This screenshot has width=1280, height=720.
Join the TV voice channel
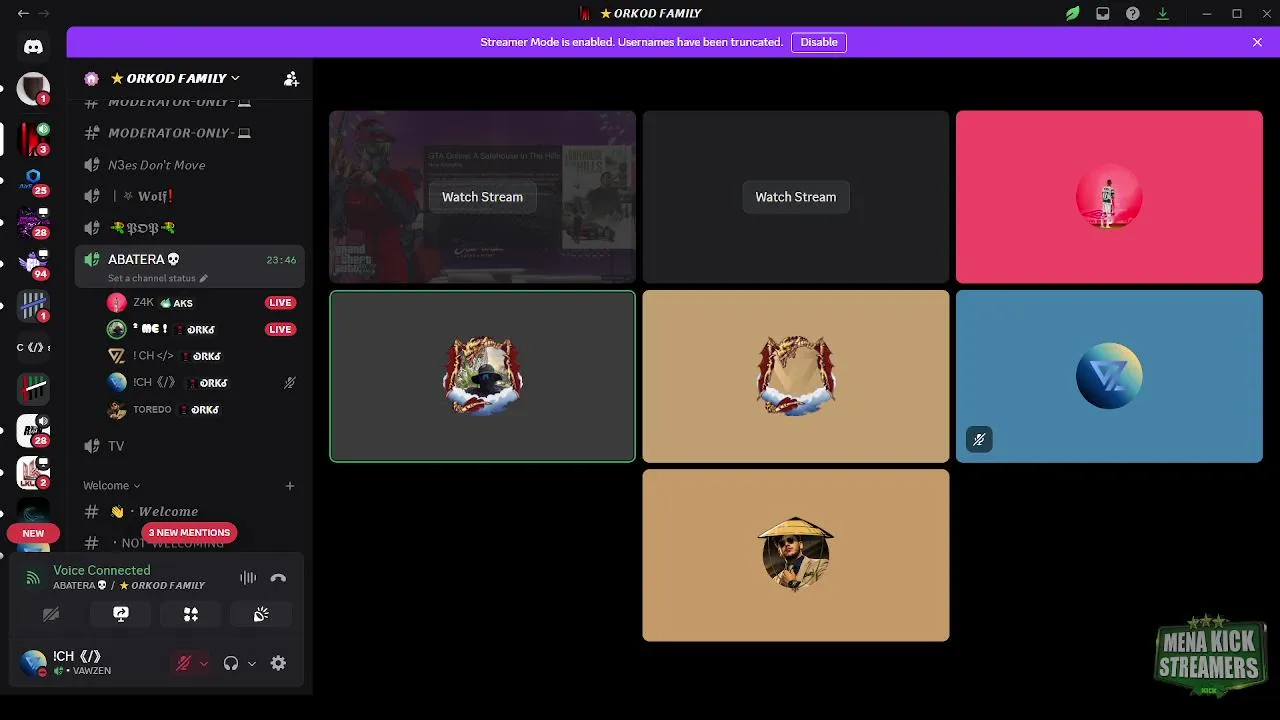[x=190, y=446]
